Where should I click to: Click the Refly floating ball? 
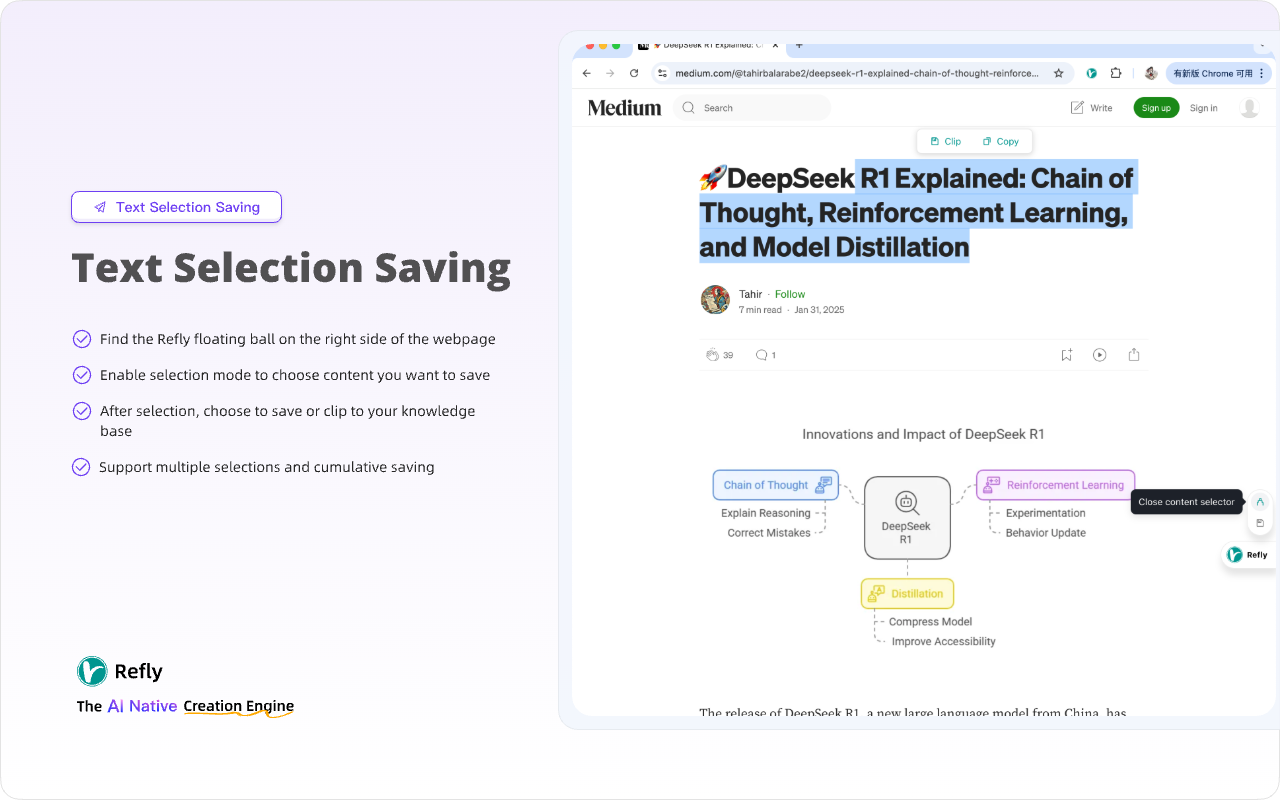tap(1247, 555)
